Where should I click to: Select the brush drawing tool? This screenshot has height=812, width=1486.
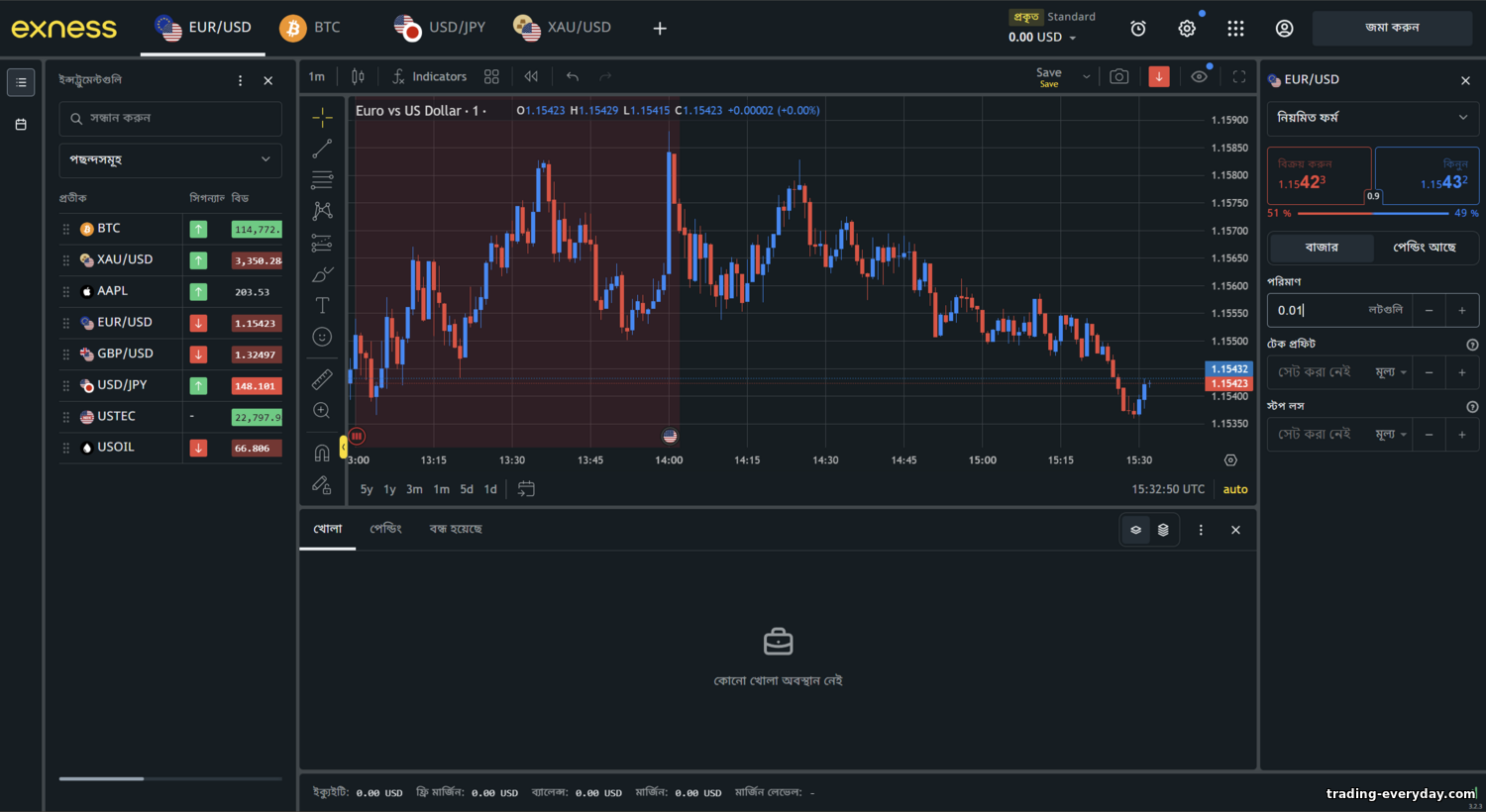[322, 273]
